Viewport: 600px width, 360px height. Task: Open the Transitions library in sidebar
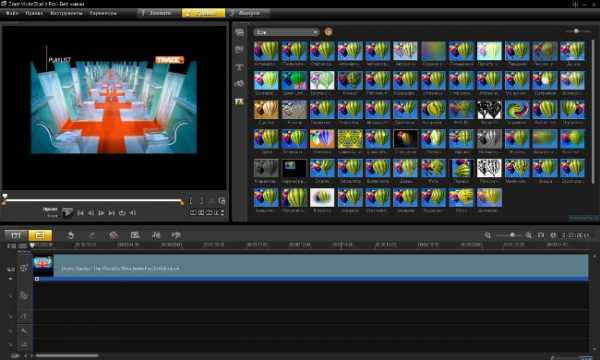tap(239, 50)
